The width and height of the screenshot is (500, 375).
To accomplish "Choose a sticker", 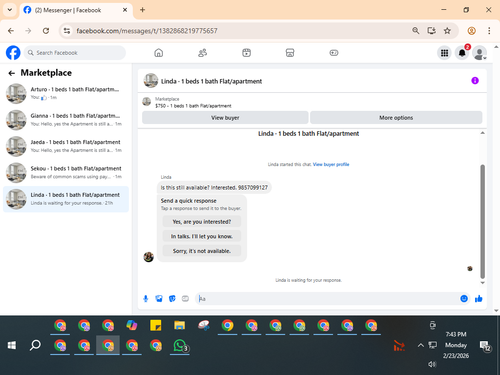I will [172, 299].
